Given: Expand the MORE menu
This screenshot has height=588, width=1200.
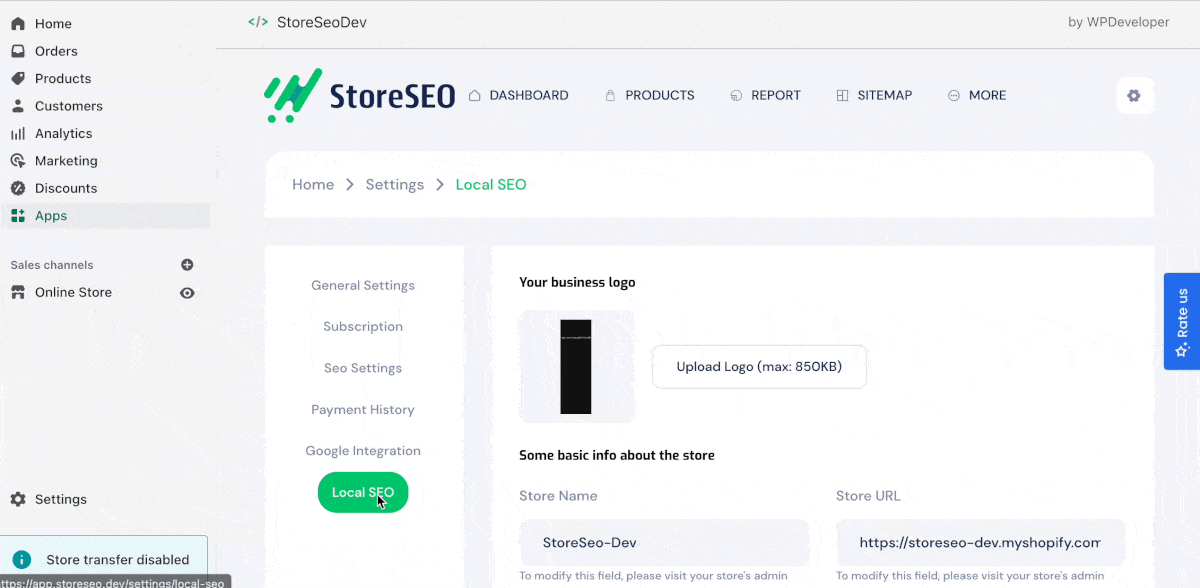Looking at the screenshot, I should [977, 95].
